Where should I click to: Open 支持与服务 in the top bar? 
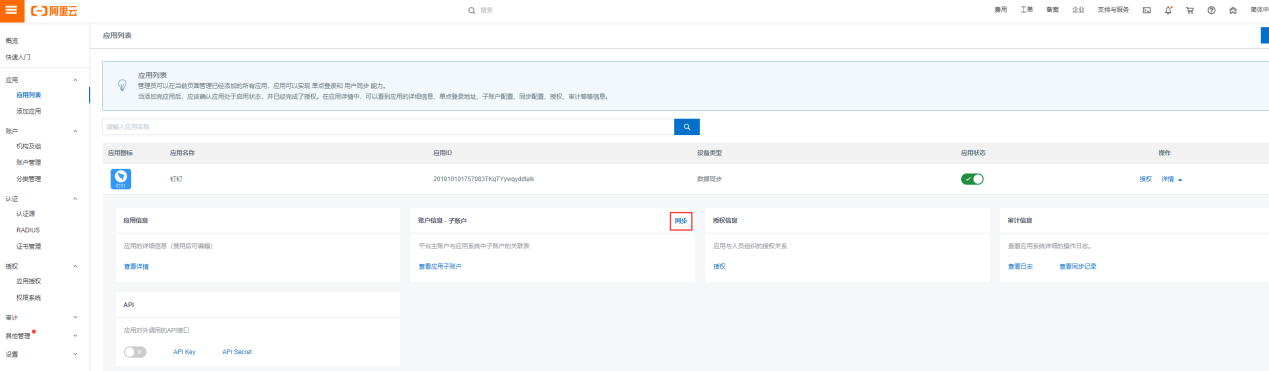(1113, 10)
